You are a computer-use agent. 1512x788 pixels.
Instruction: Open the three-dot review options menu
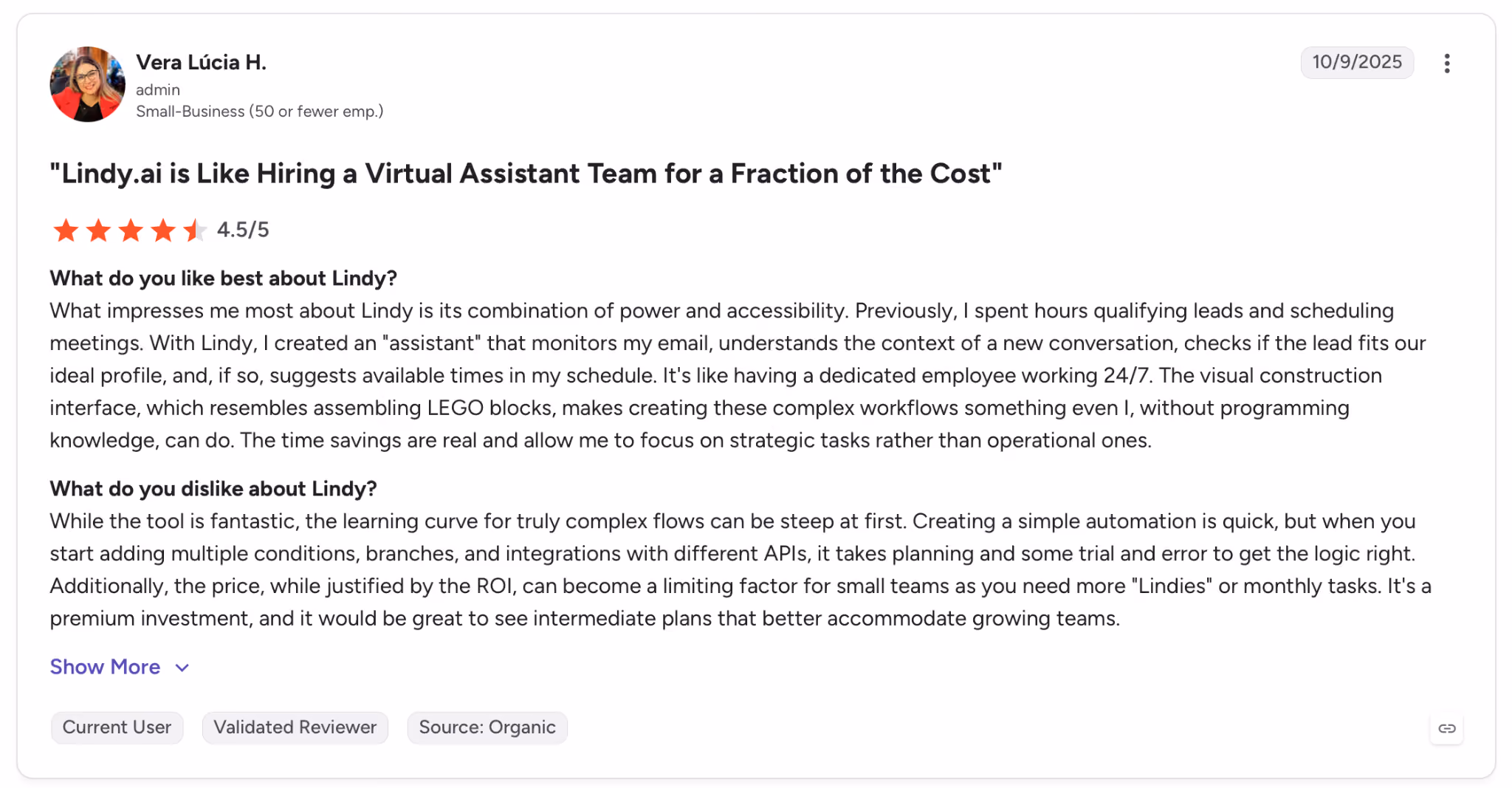point(1446,64)
